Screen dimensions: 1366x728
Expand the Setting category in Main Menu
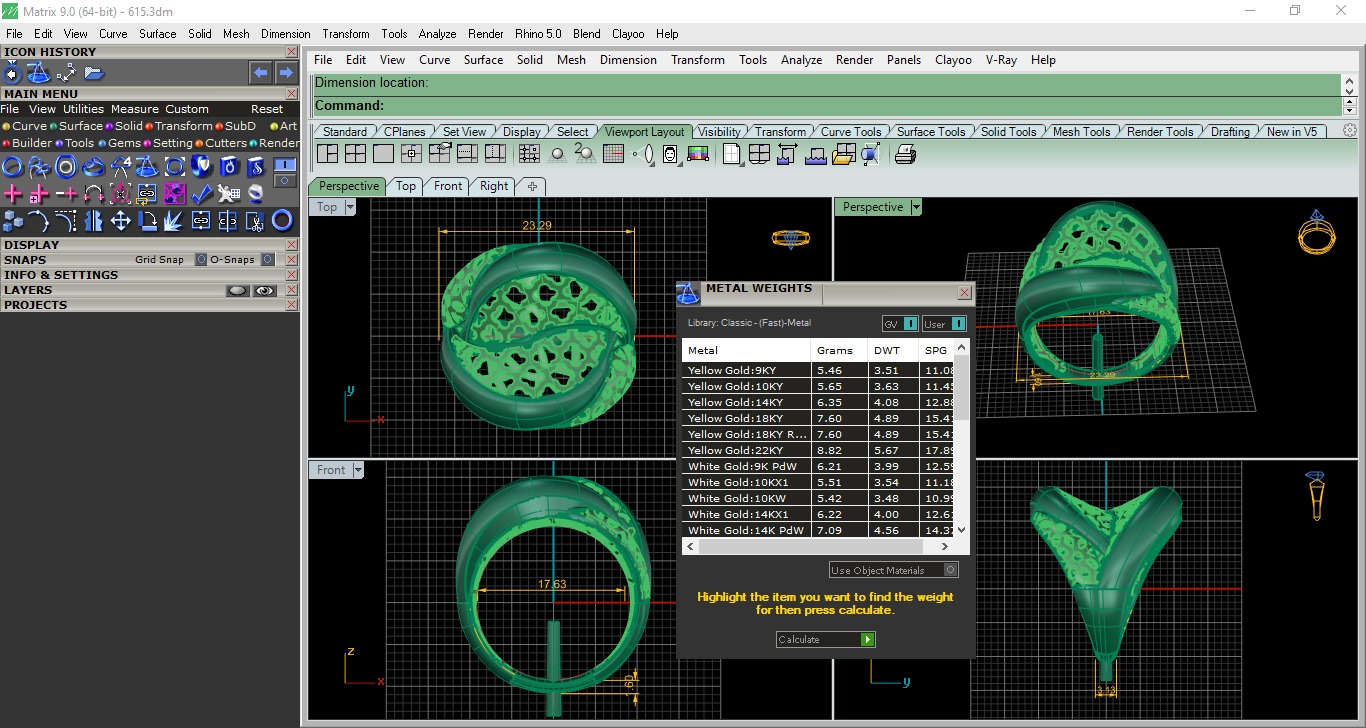click(167, 143)
